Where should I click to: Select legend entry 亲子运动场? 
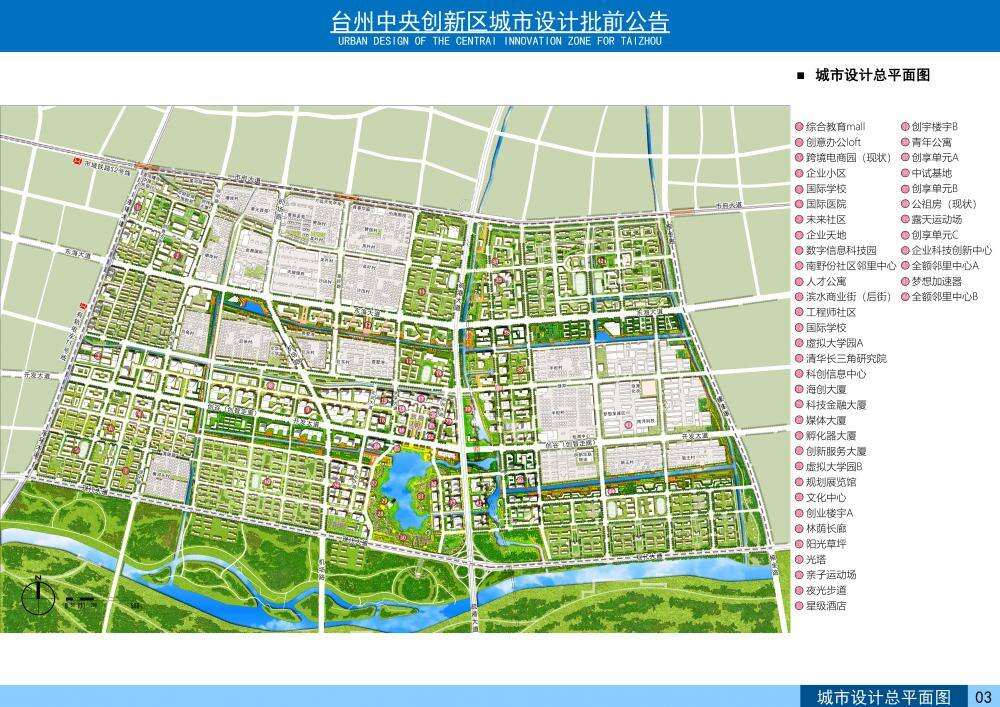pyautogui.click(x=825, y=575)
